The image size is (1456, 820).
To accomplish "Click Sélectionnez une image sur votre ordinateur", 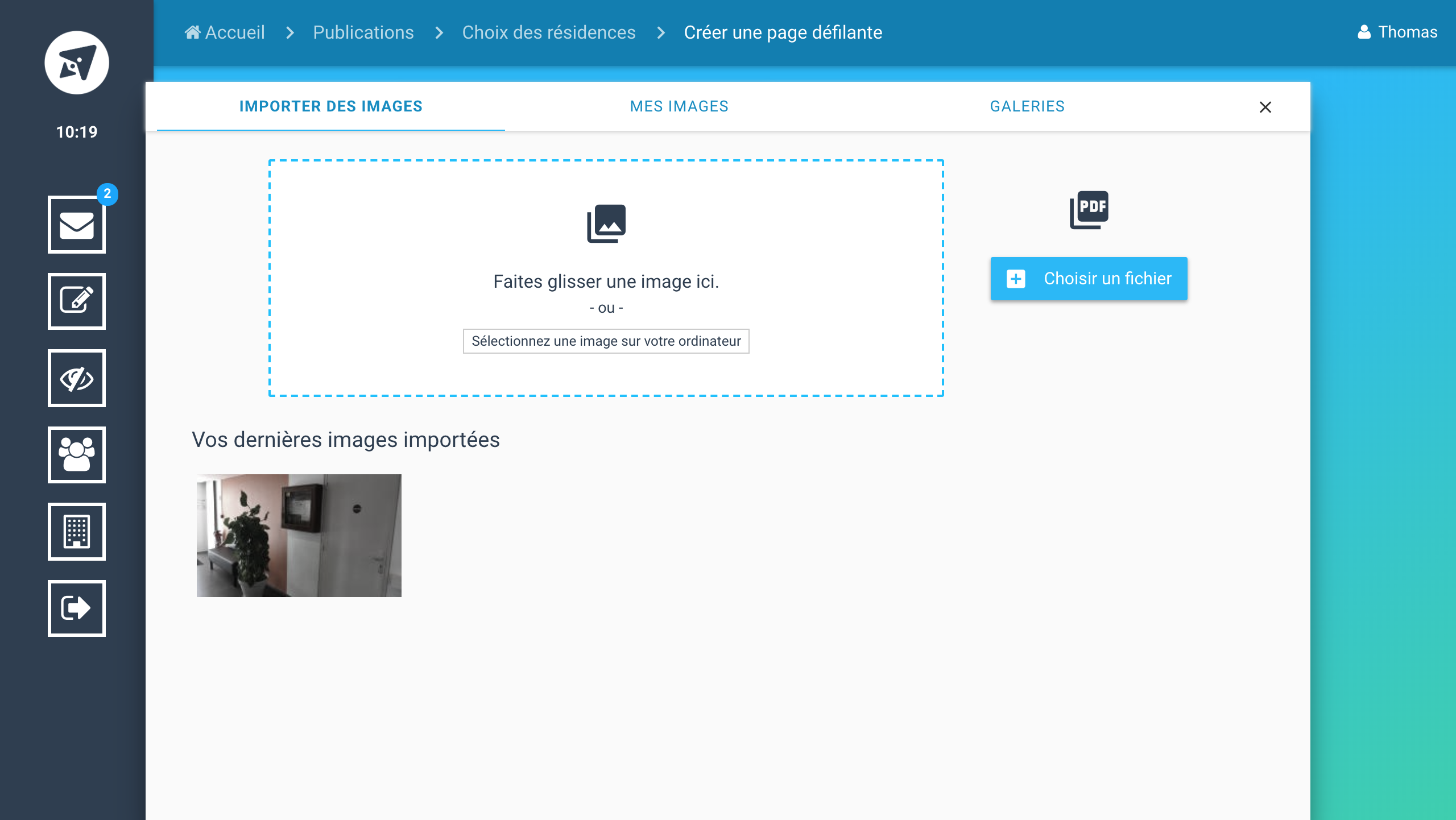I will (606, 341).
